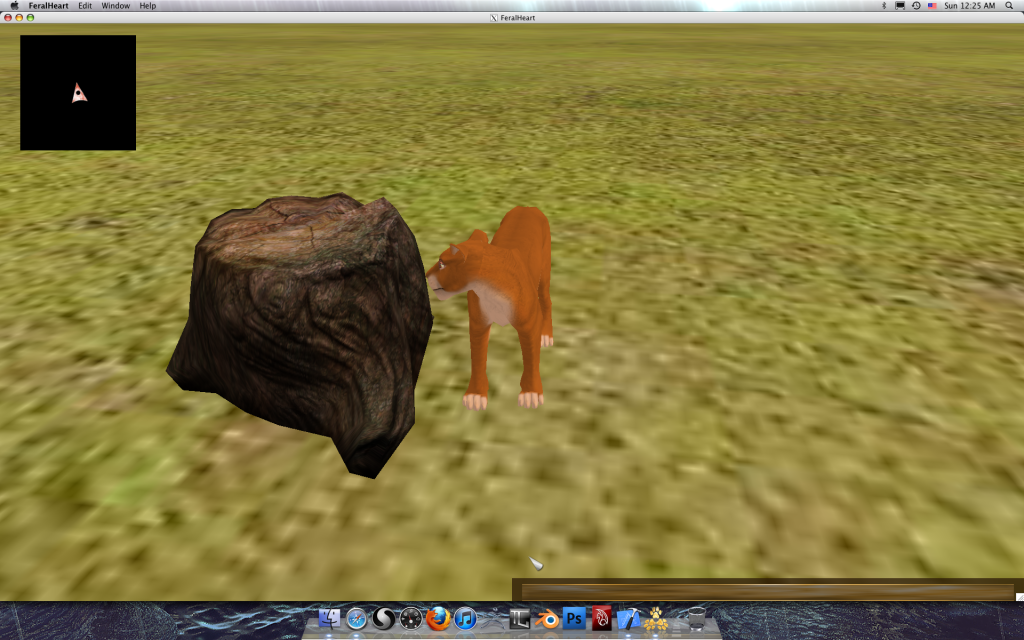Open Spotlight search magnifier
1024x640 pixels.
[1009, 5]
